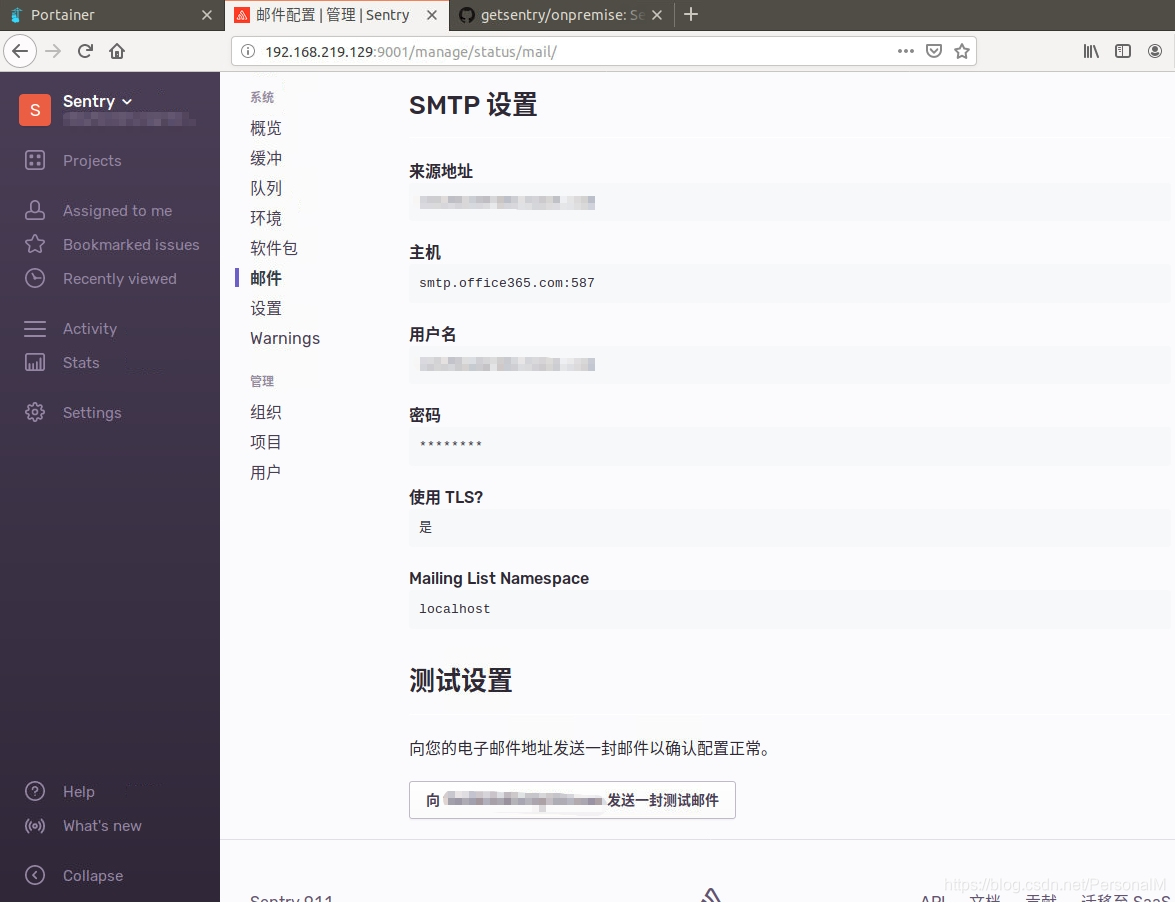The image size is (1175, 903).
Task: Toggle the browser sidebar view icon
Action: point(1123,51)
